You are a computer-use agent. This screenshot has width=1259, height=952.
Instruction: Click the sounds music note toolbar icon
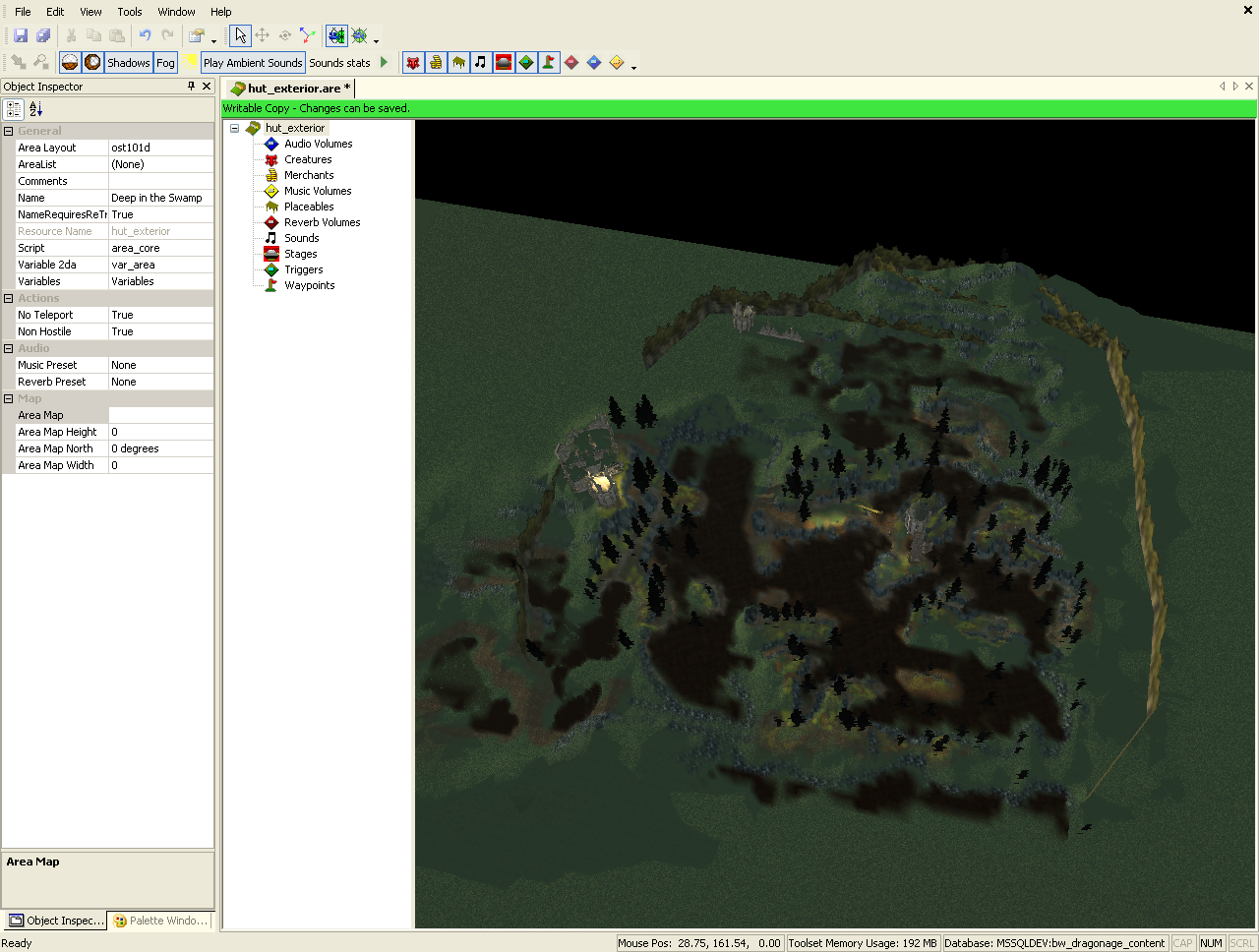[480, 63]
